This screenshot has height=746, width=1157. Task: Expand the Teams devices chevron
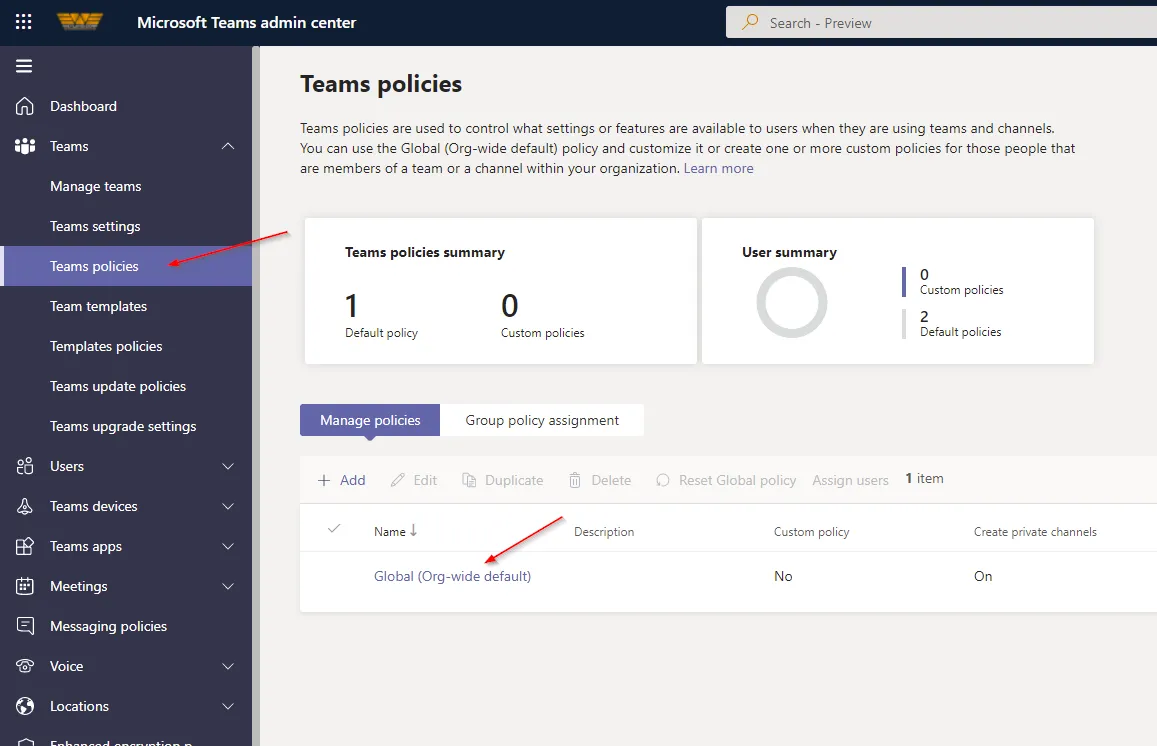pos(228,506)
